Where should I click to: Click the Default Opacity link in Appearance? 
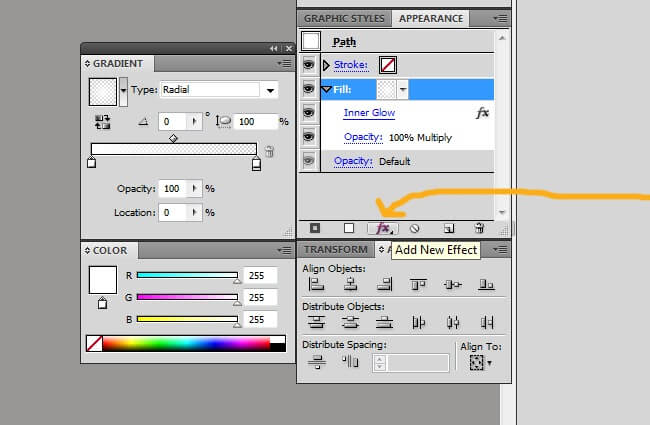353,161
